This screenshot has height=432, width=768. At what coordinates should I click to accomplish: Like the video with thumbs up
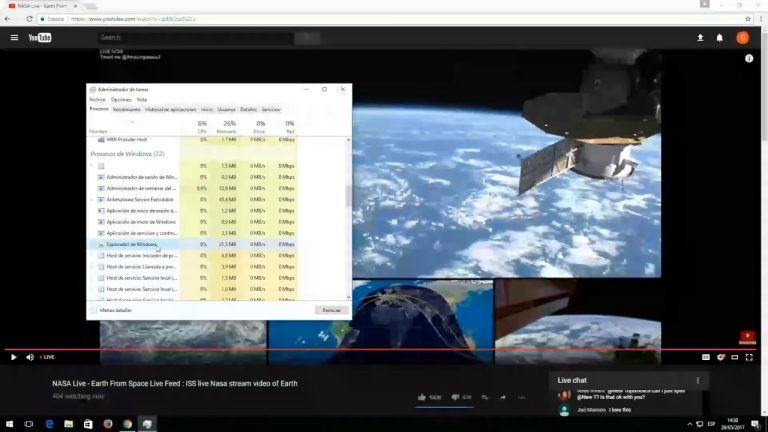click(422, 397)
